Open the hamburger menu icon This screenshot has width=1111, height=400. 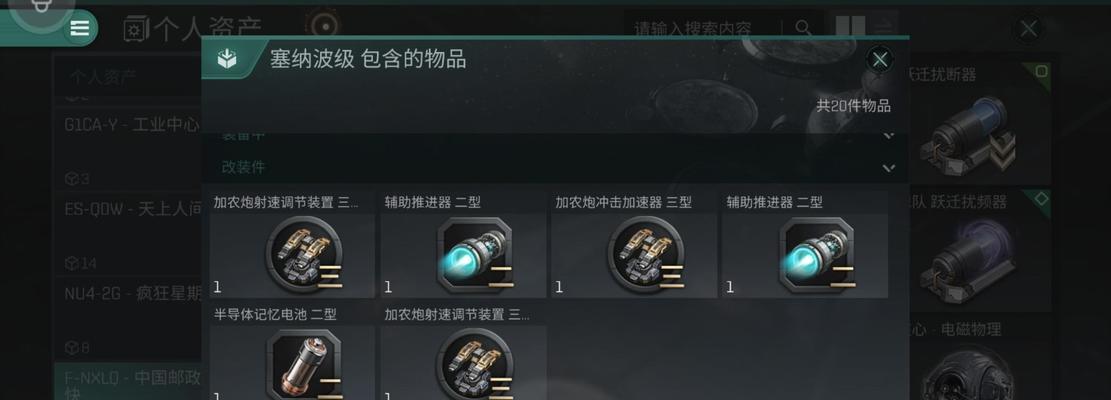click(80, 28)
